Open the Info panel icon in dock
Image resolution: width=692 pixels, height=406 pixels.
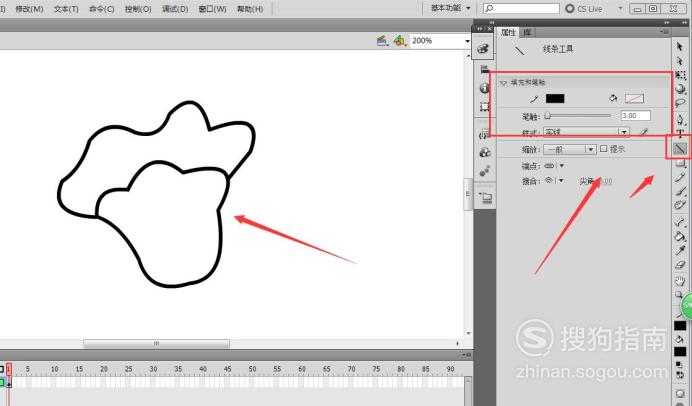[484, 88]
